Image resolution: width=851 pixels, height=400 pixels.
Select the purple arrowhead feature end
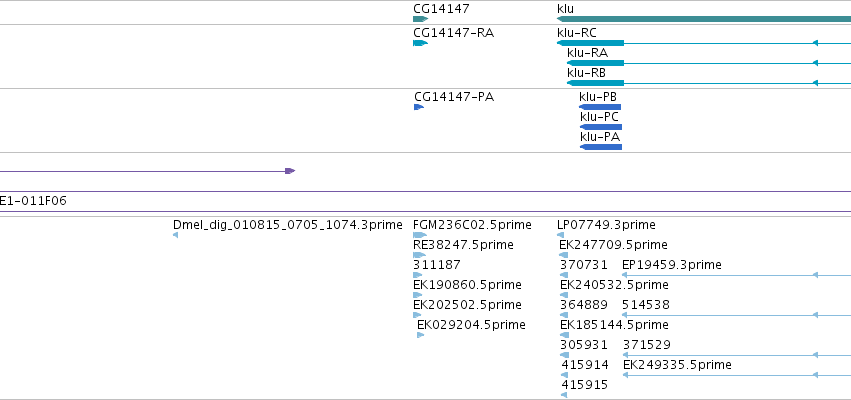point(290,171)
